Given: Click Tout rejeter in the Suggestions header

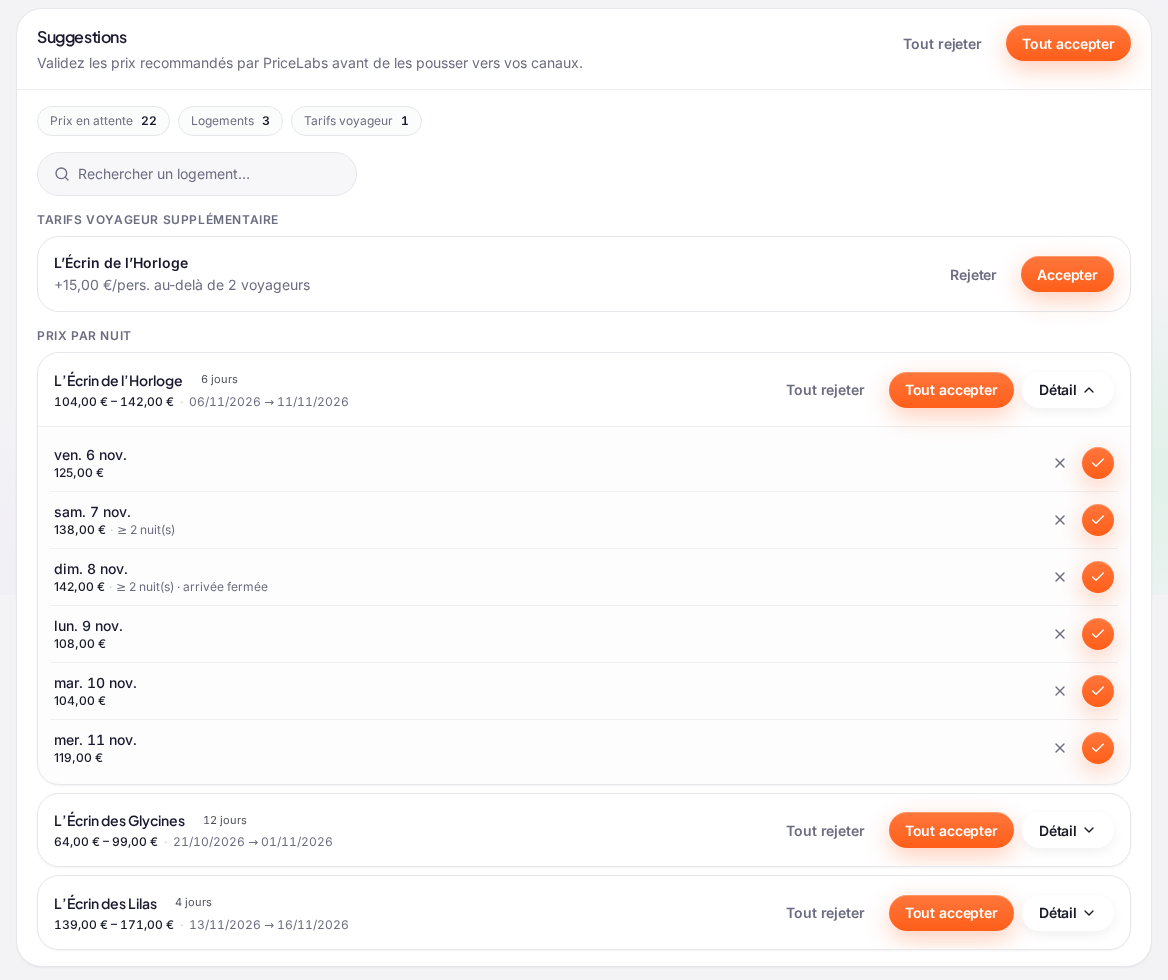Looking at the screenshot, I should tap(942, 44).
